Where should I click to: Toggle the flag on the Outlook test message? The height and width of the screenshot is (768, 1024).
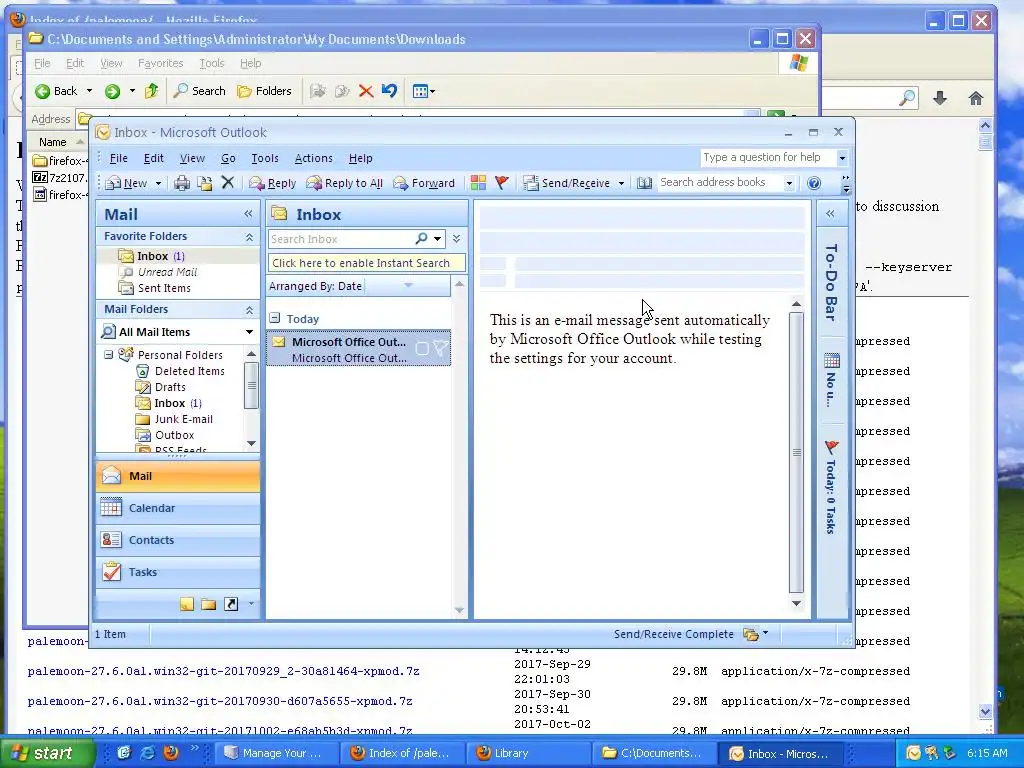point(441,348)
